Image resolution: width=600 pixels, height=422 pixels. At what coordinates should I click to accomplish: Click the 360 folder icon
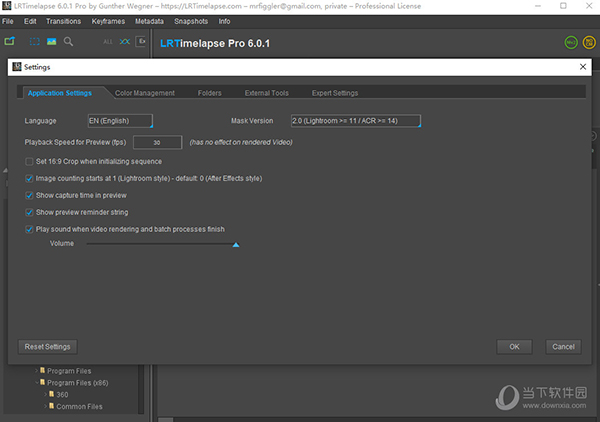(52, 394)
